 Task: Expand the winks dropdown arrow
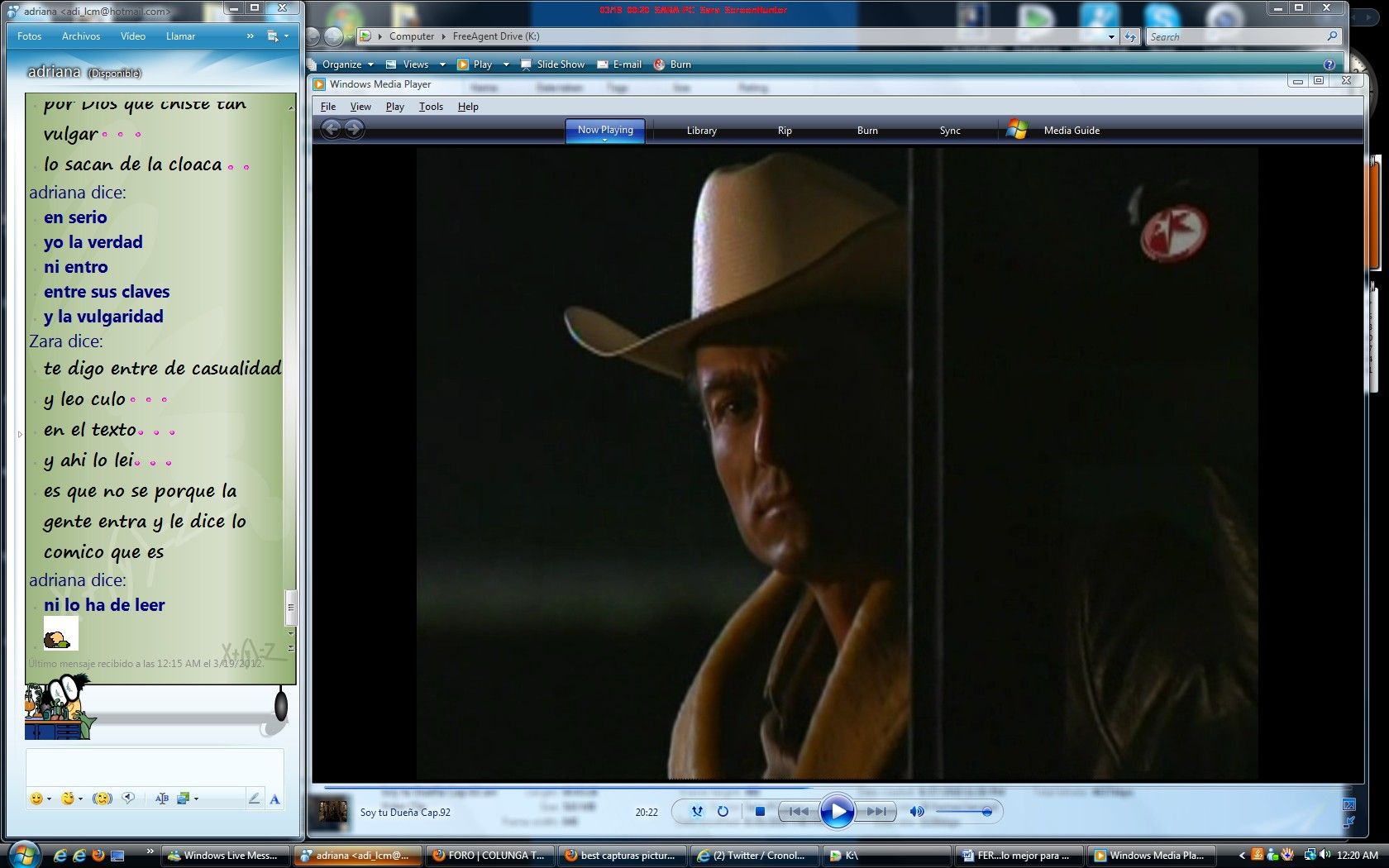coord(80,799)
